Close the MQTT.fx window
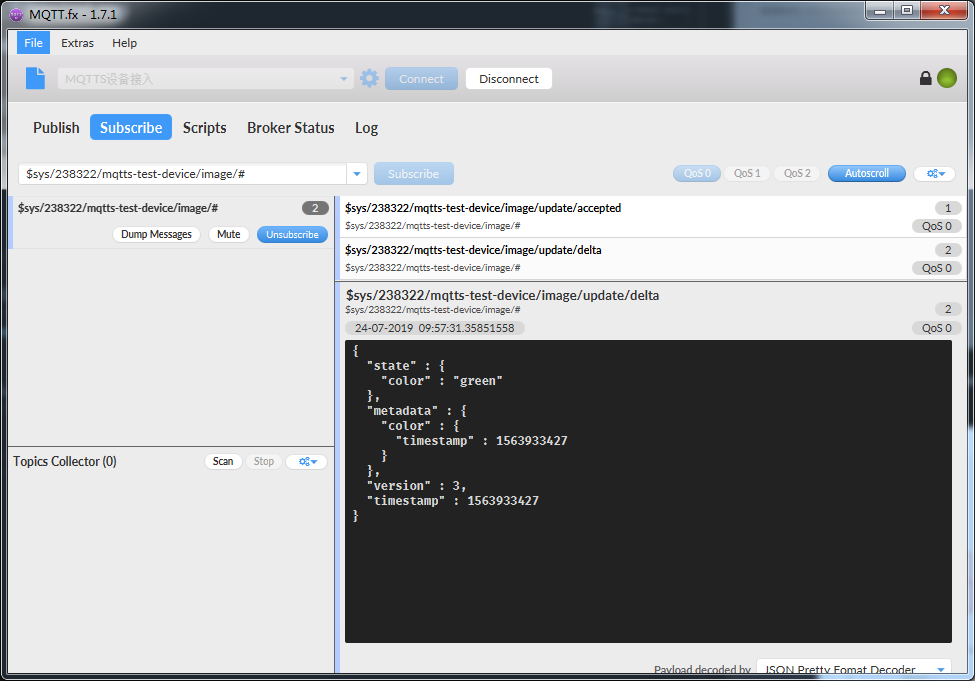 (x=944, y=10)
